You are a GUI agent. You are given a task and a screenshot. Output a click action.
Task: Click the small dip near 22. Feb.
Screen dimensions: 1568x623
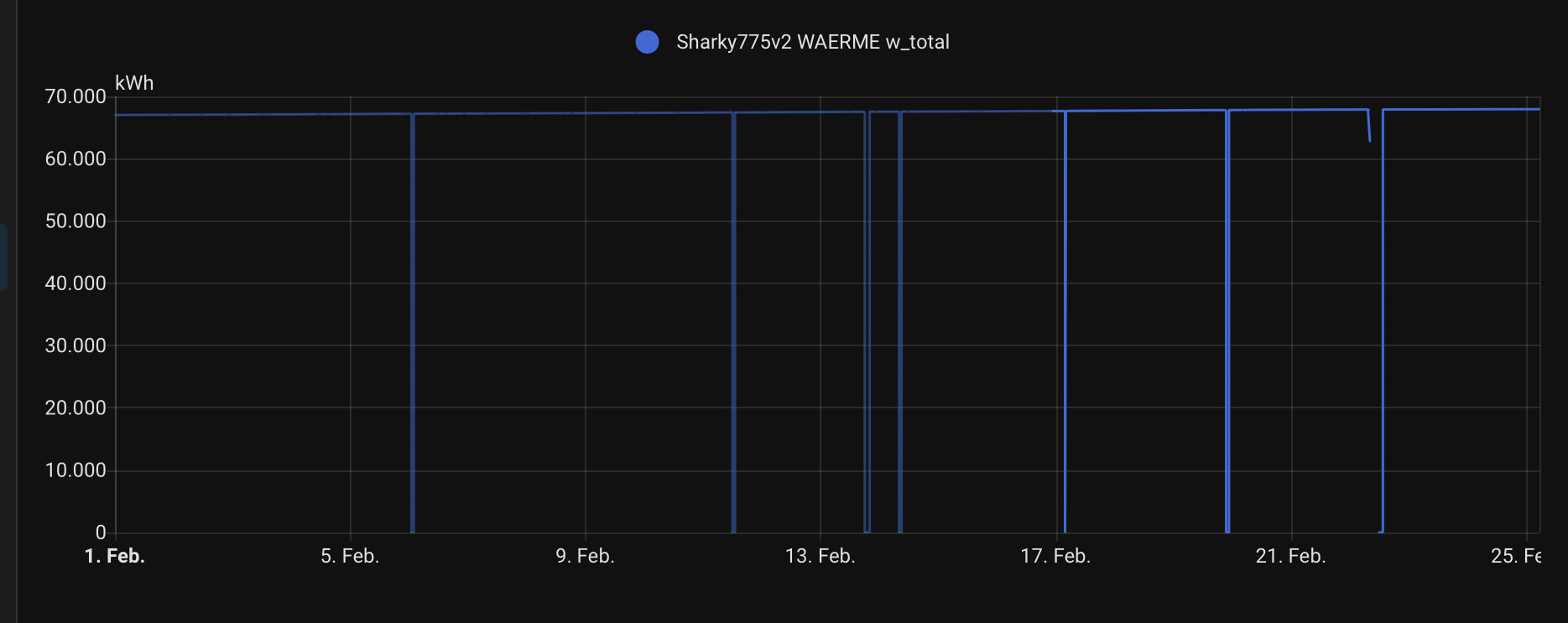click(x=1368, y=126)
